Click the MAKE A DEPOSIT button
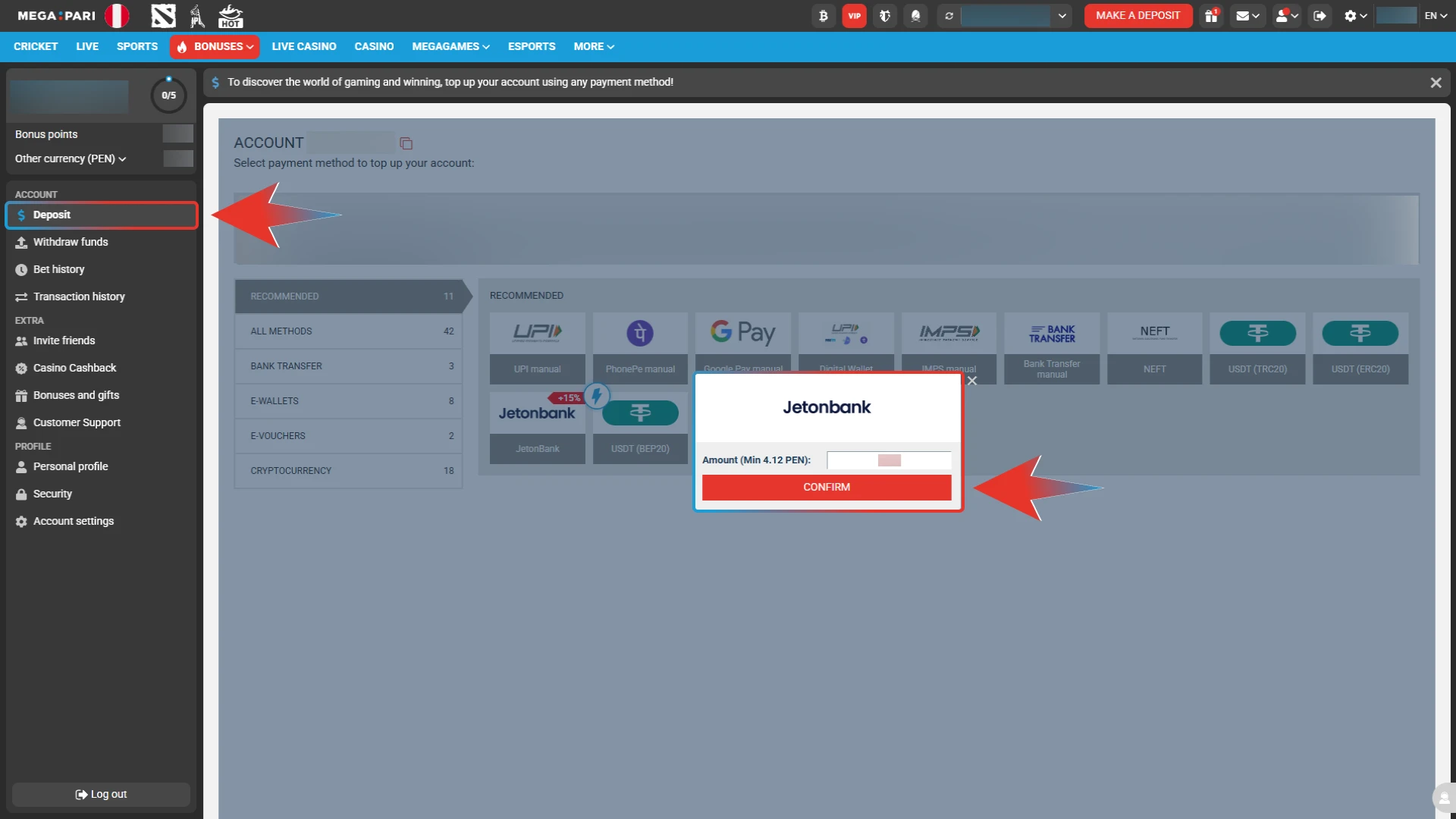Viewport: 1456px width, 819px height. (1137, 16)
